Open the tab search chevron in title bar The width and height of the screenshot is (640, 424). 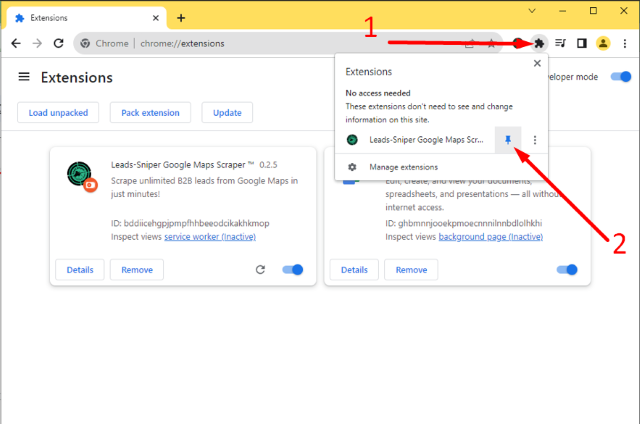tap(532, 11)
